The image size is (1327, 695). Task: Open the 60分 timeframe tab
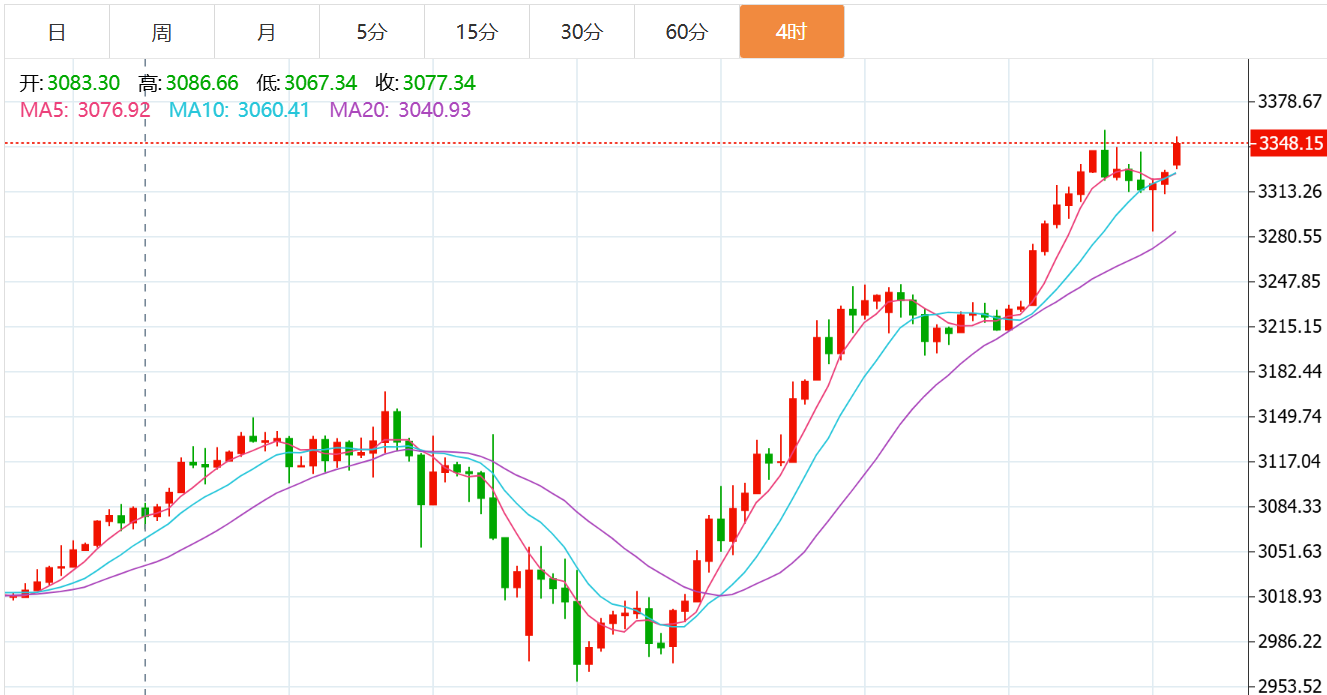(687, 32)
